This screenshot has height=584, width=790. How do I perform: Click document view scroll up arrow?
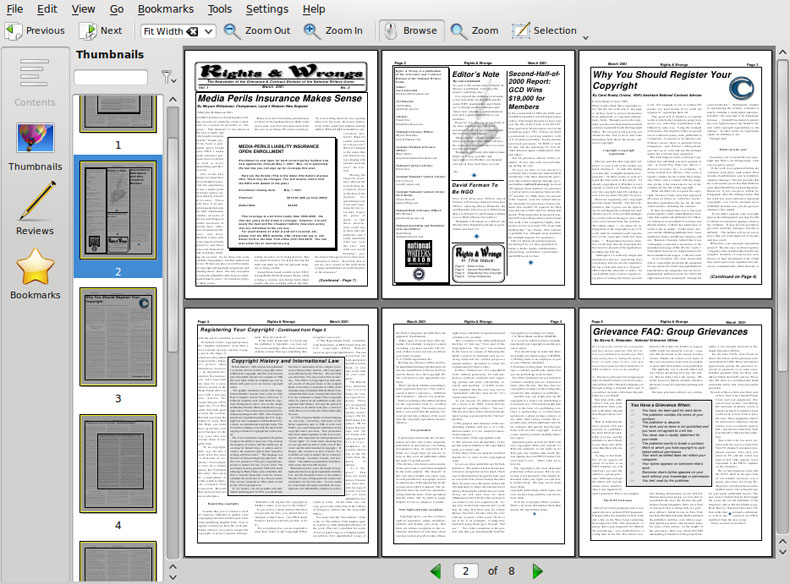click(782, 52)
